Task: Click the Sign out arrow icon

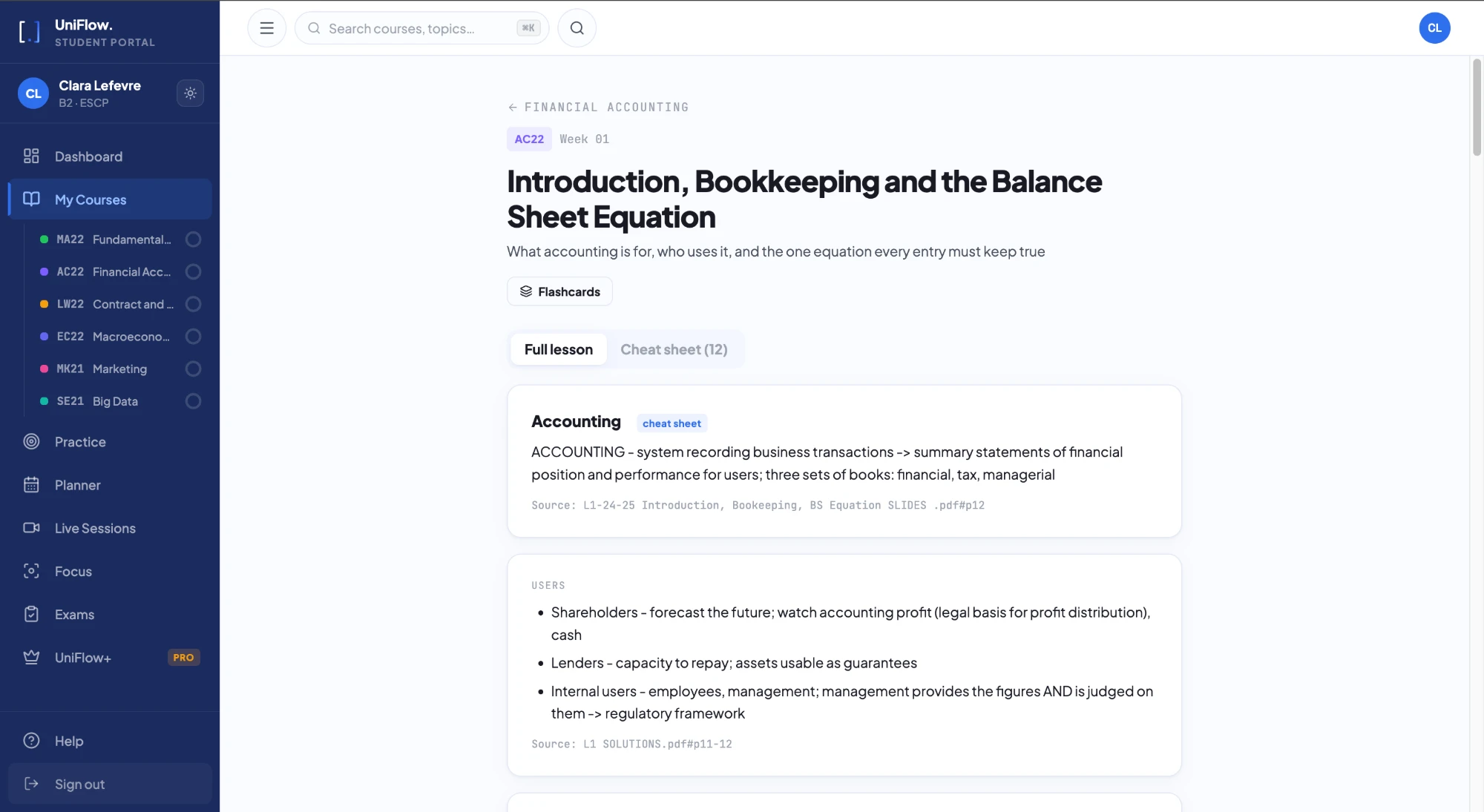Action: point(31,784)
